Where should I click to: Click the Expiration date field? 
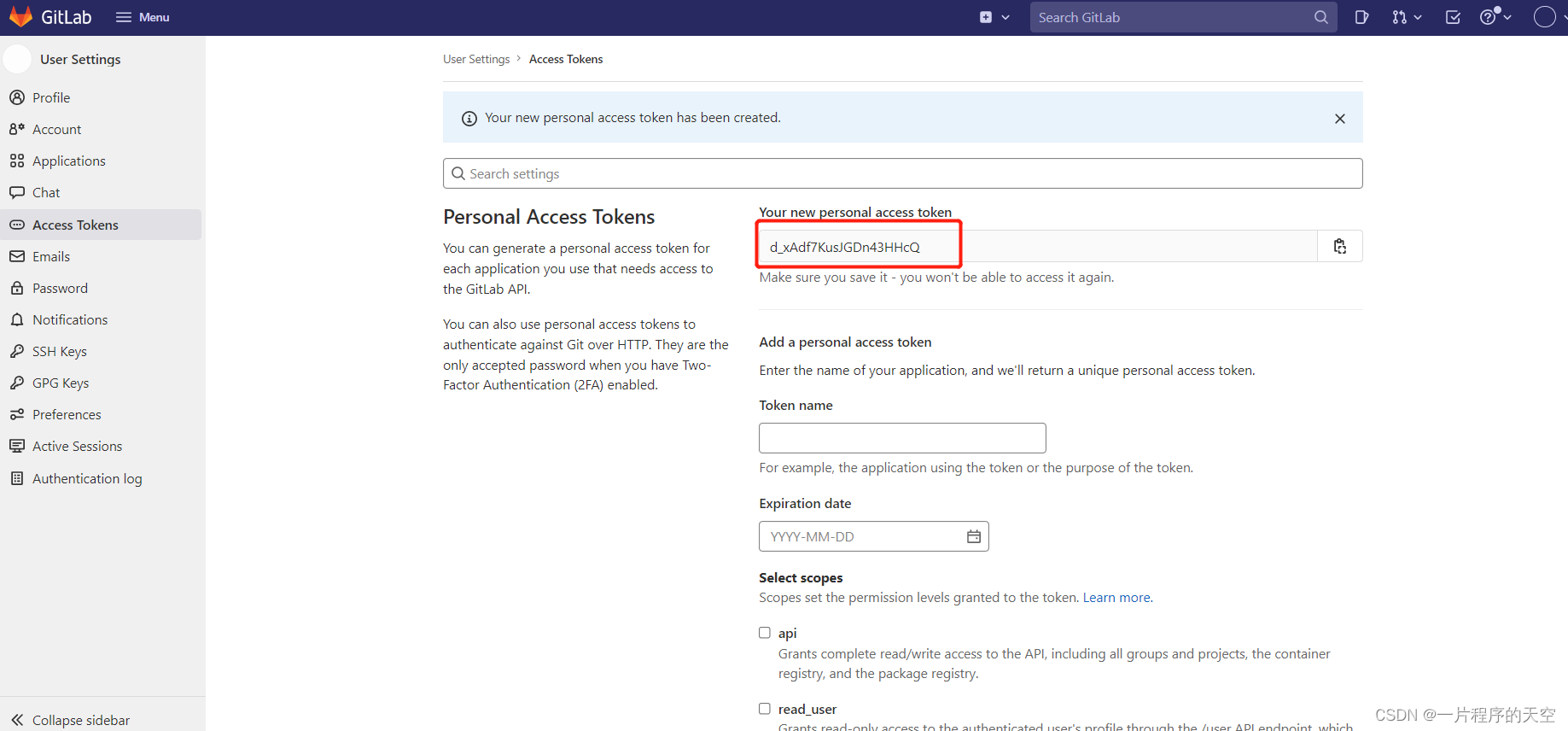click(873, 536)
